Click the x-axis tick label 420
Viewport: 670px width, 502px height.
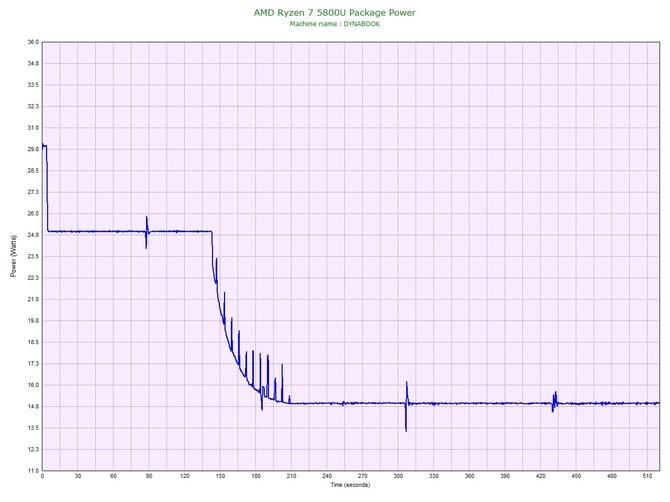[541, 476]
